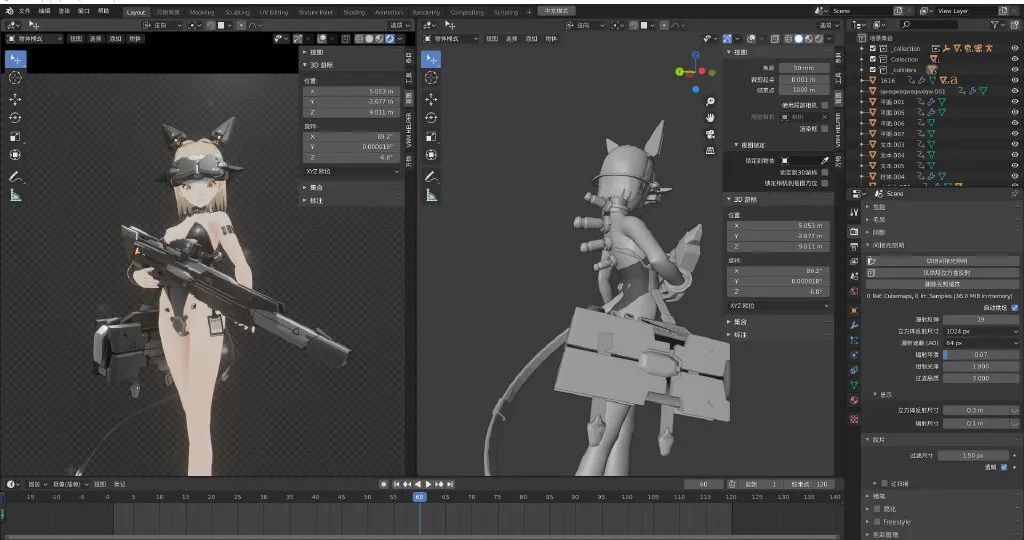The width and height of the screenshot is (1024, 540).
Task: Switch to the UV Editing workspace tab
Action: coord(273,12)
